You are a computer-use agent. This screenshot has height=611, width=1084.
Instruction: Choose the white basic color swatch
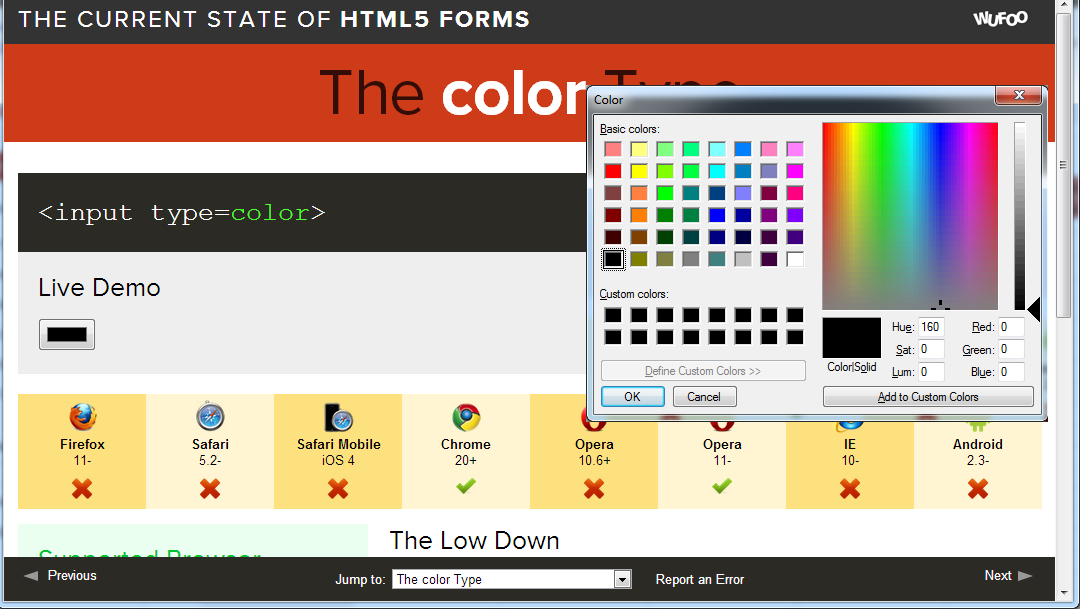tap(795, 259)
